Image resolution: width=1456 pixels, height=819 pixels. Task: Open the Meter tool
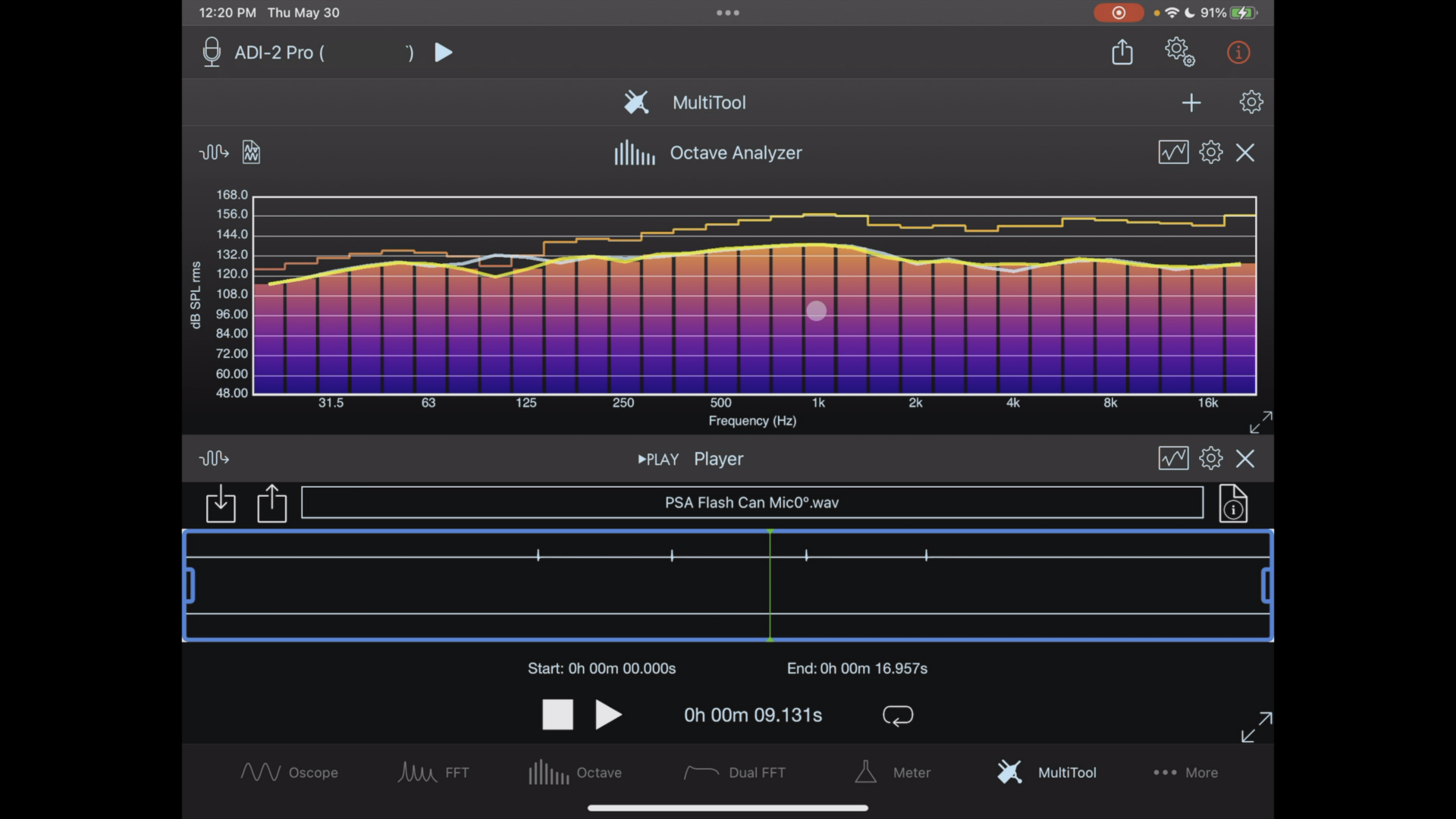(x=892, y=772)
